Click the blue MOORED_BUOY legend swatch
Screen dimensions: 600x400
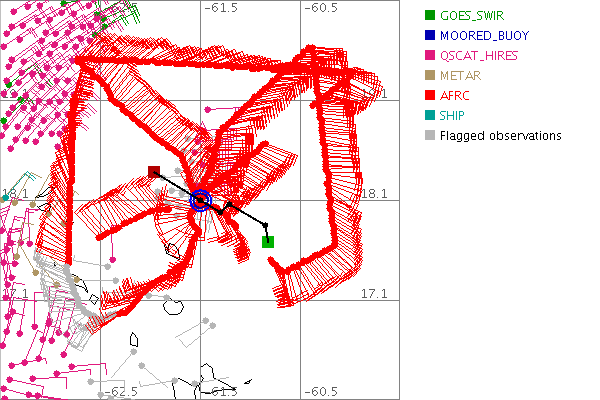coord(430,35)
